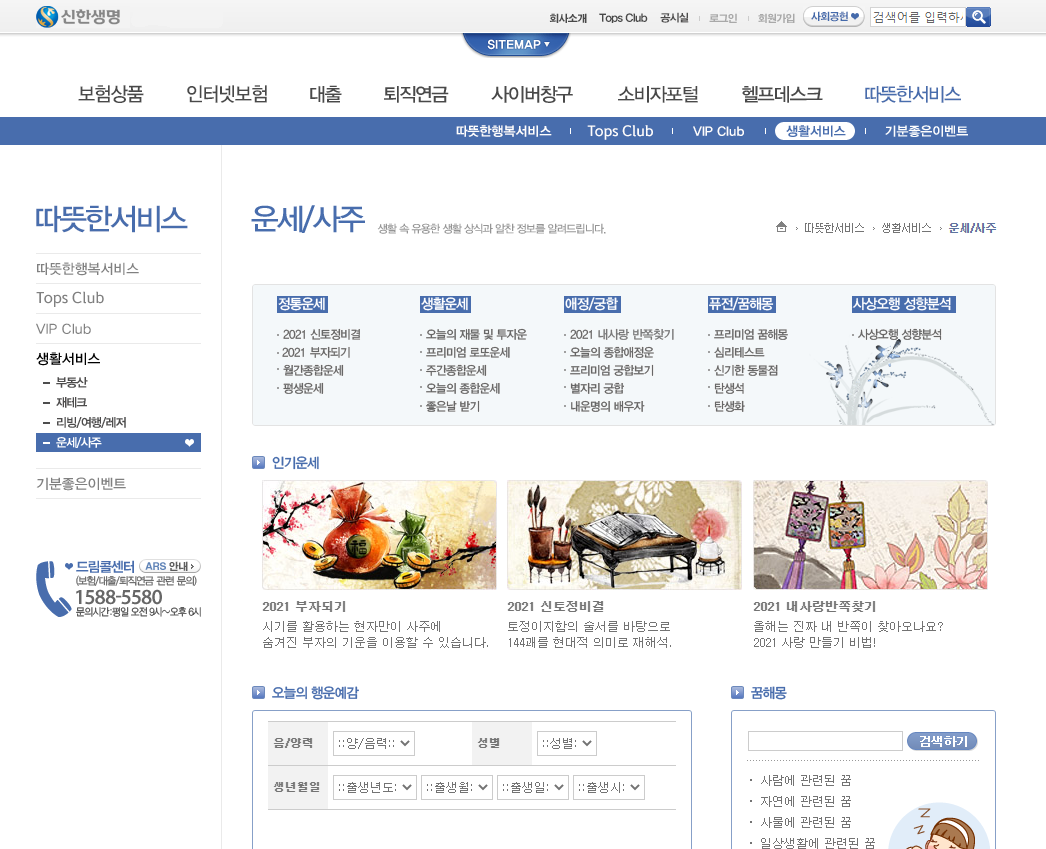The image size is (1046, 849).
Task: Click the 탄생석 link
Action: 728,388
